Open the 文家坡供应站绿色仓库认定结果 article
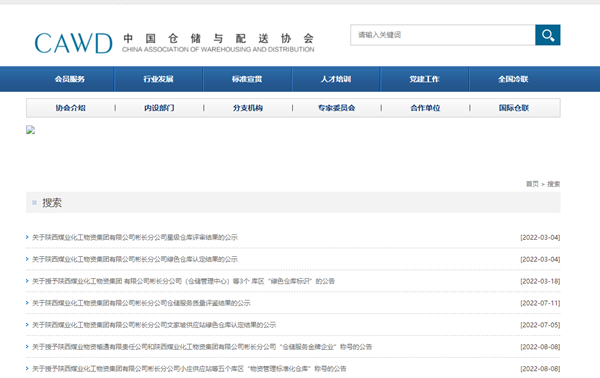This screenshot has height=378, width=600. point(154,325)
